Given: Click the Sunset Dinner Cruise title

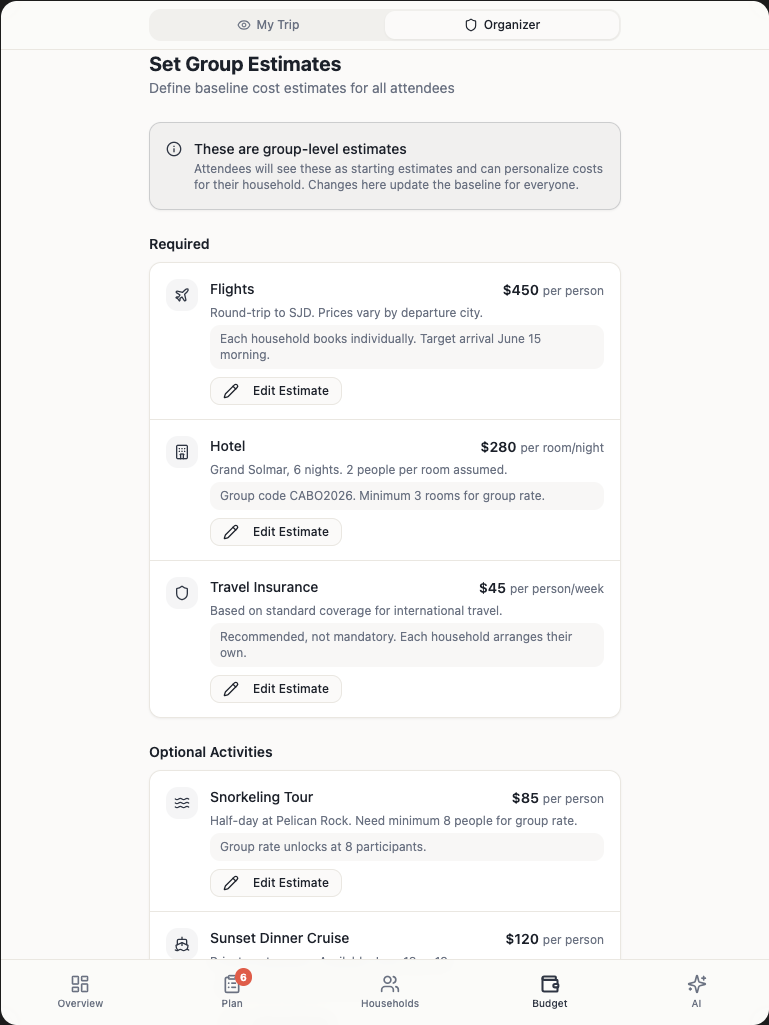Looking at the screenshot, I should tap(279, 938).
